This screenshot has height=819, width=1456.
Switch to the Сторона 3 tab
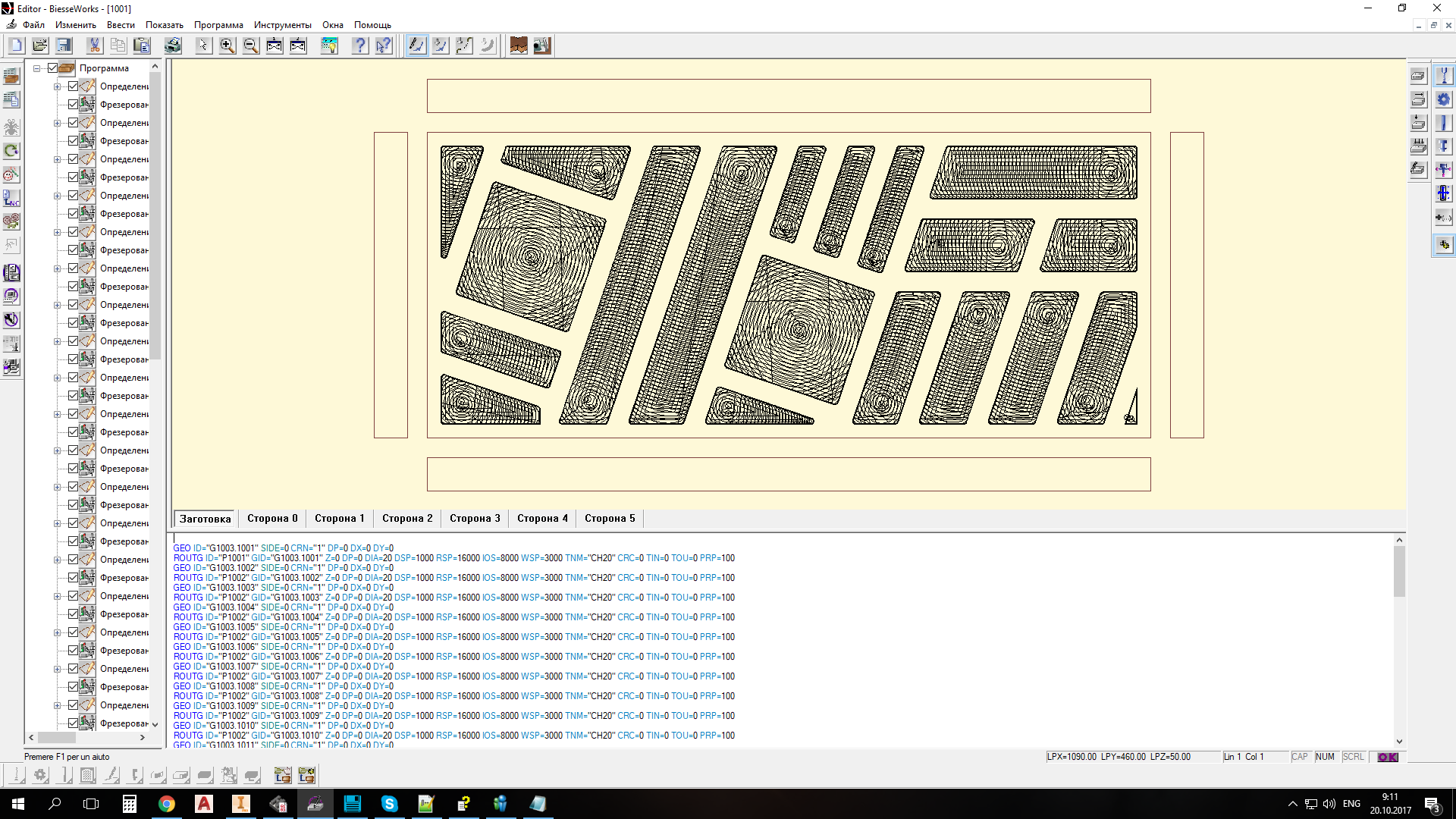click(x=475, y=519)
